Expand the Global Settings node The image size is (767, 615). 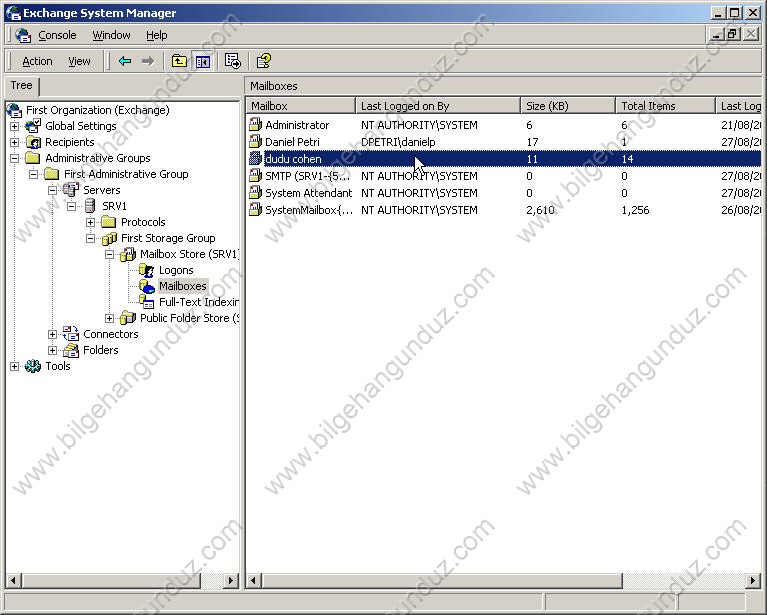click(14, 126)
